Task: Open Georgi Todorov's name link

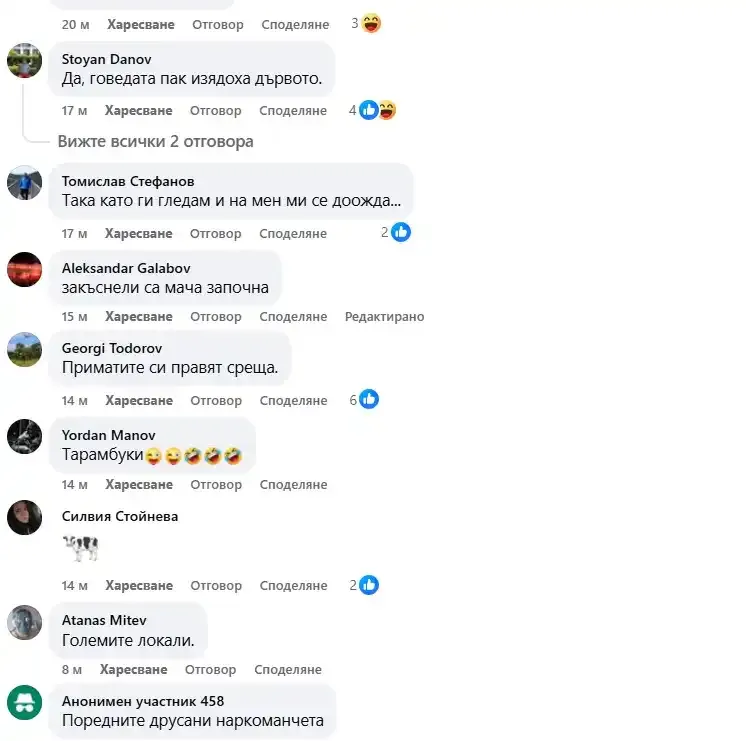Action: click(x=112, y=348)
